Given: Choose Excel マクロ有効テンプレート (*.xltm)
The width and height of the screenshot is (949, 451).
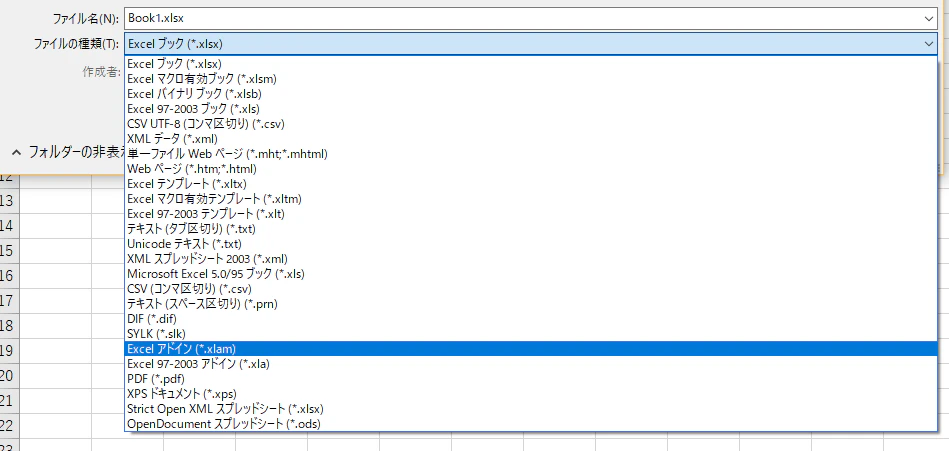Looking at the screenshot, I should [531, 199].
